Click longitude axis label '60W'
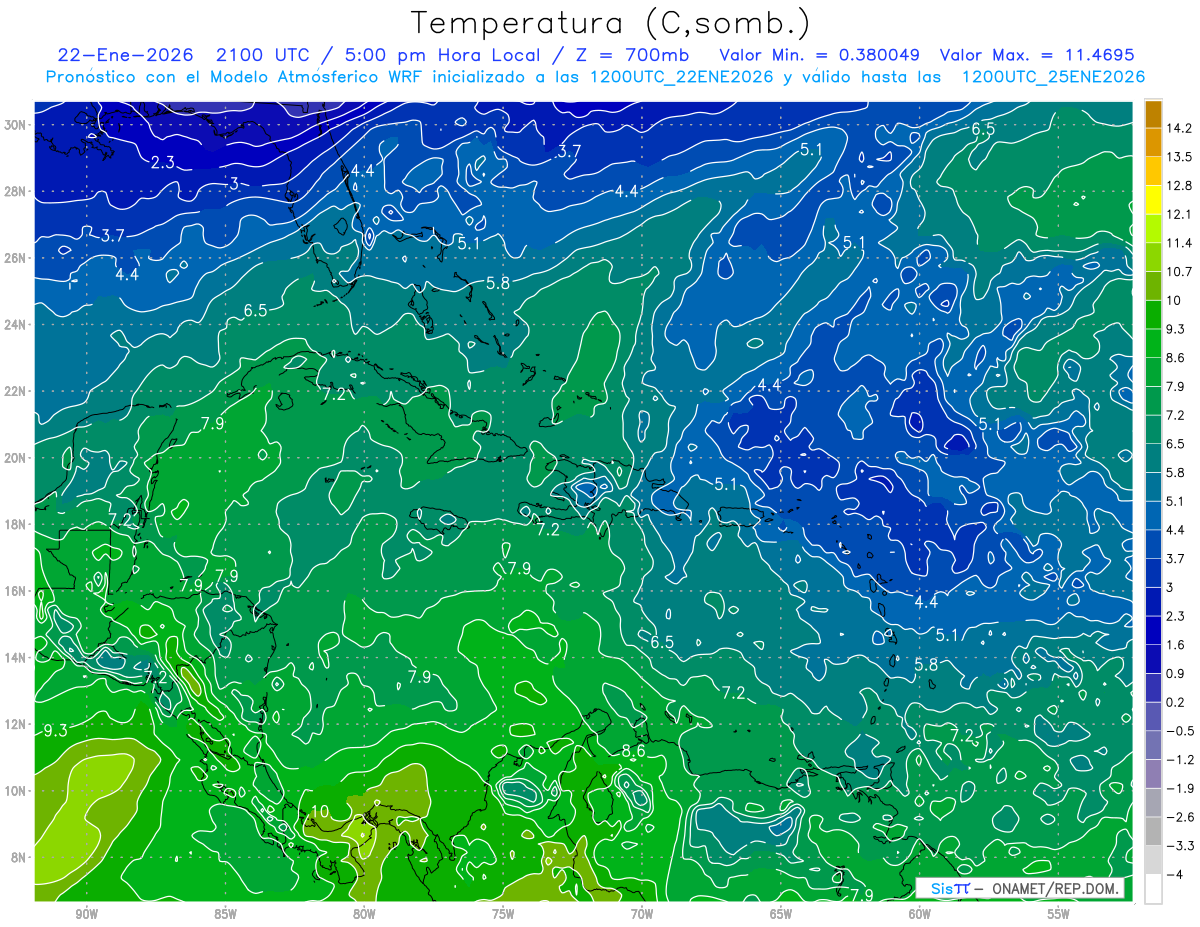Screen dimensions: 1200x927 click(x=920, y=914)
